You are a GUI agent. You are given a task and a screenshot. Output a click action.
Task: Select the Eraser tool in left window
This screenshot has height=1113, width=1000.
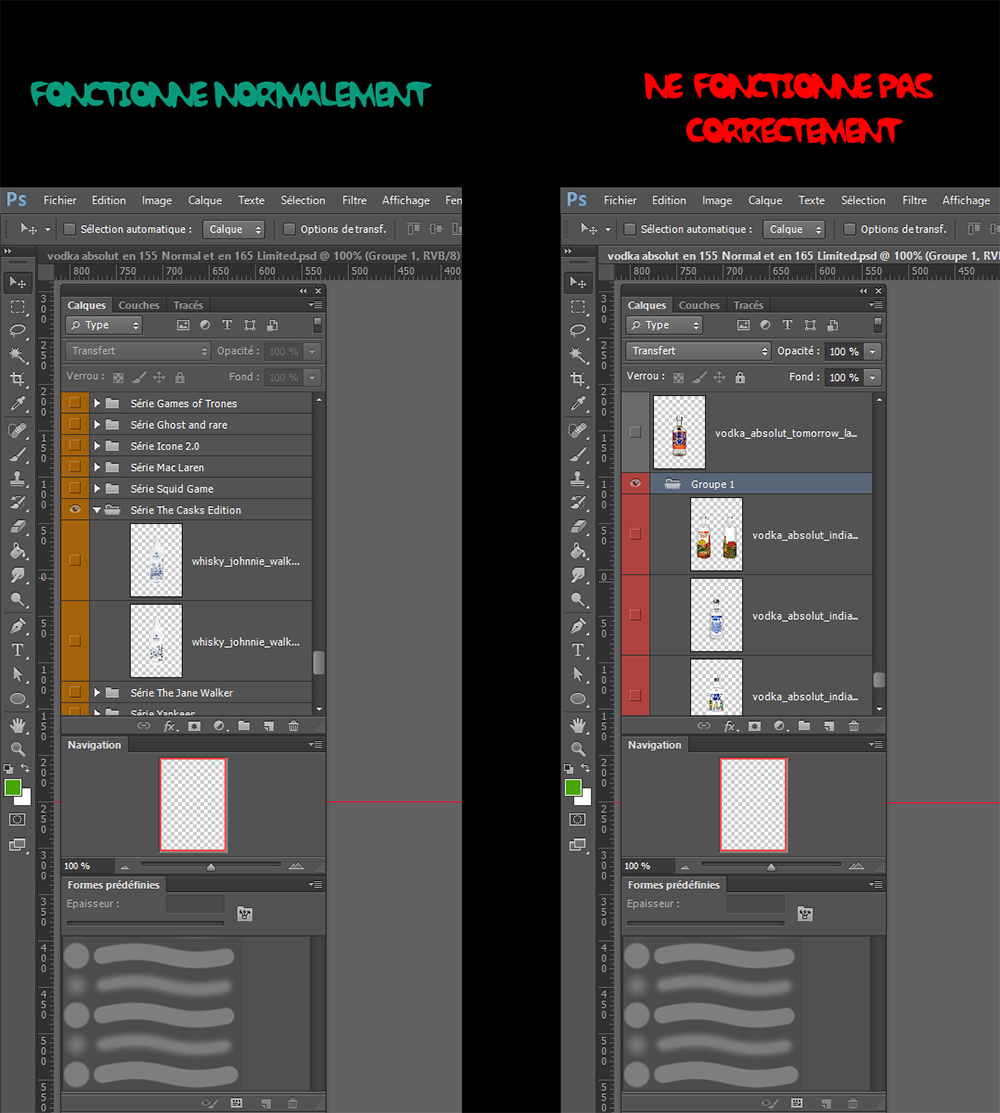[18, 527]
